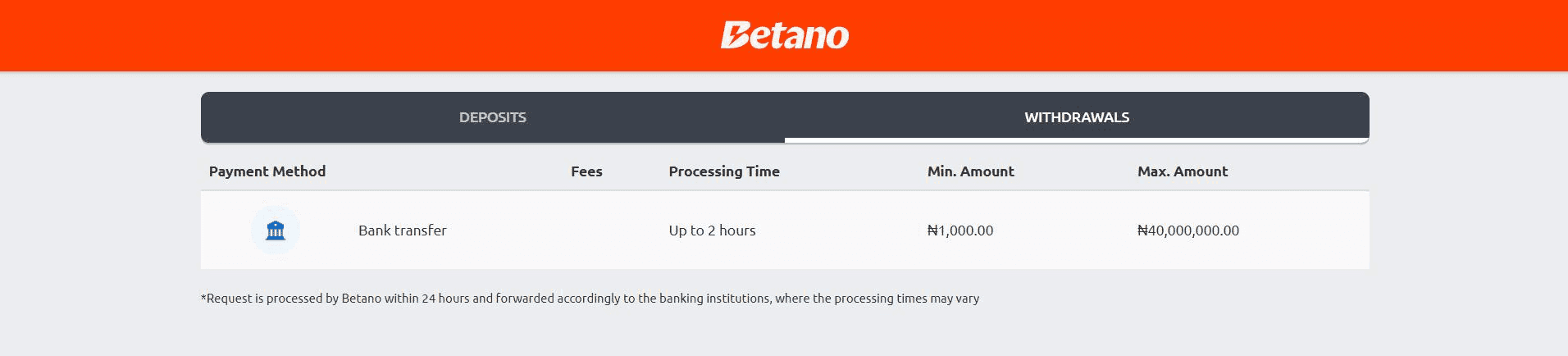Select the Bank transfer method label
Viewport: 1568px width, 356px height.
[402, 230]
